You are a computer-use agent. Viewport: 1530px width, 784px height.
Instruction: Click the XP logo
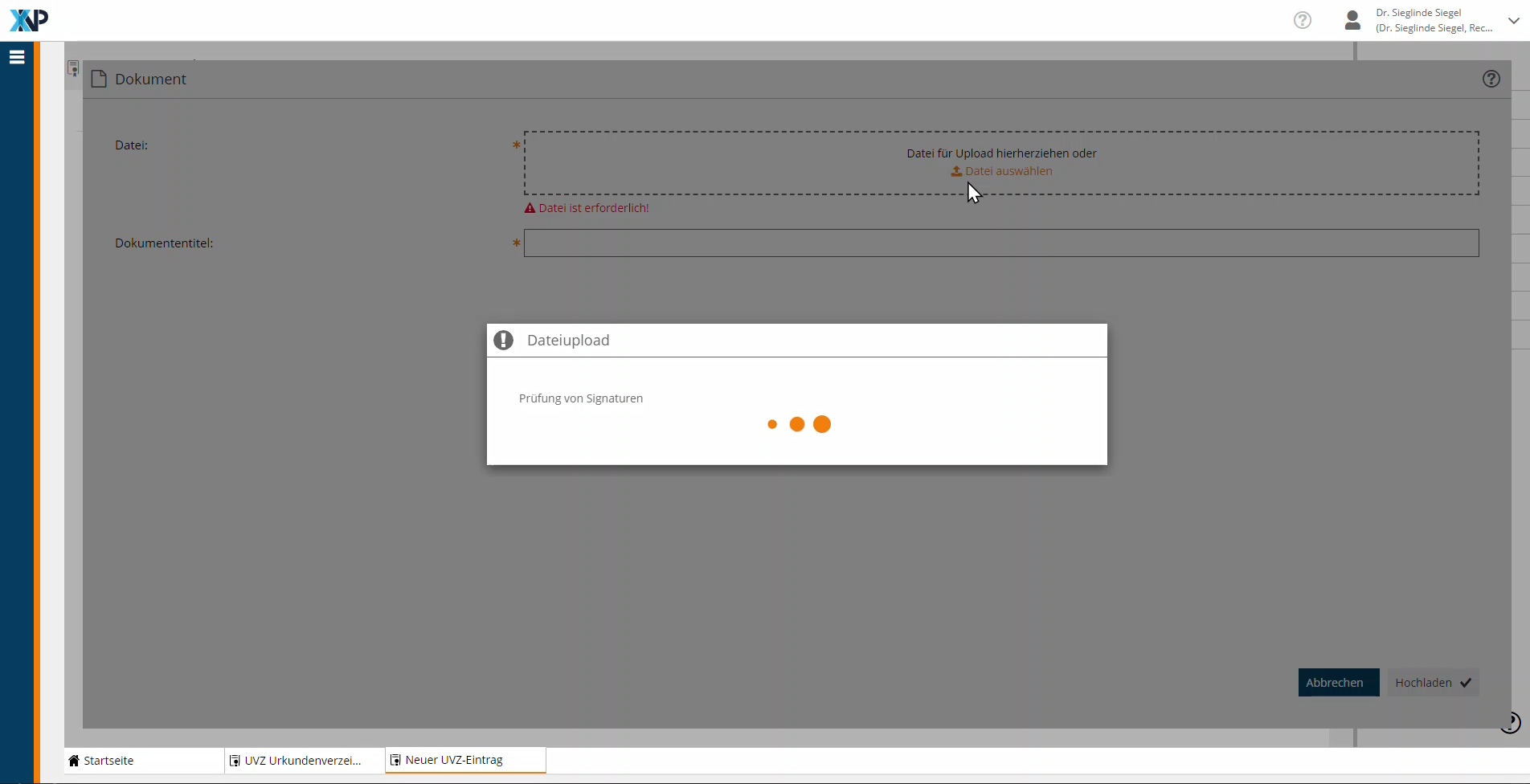click(29, 20)
